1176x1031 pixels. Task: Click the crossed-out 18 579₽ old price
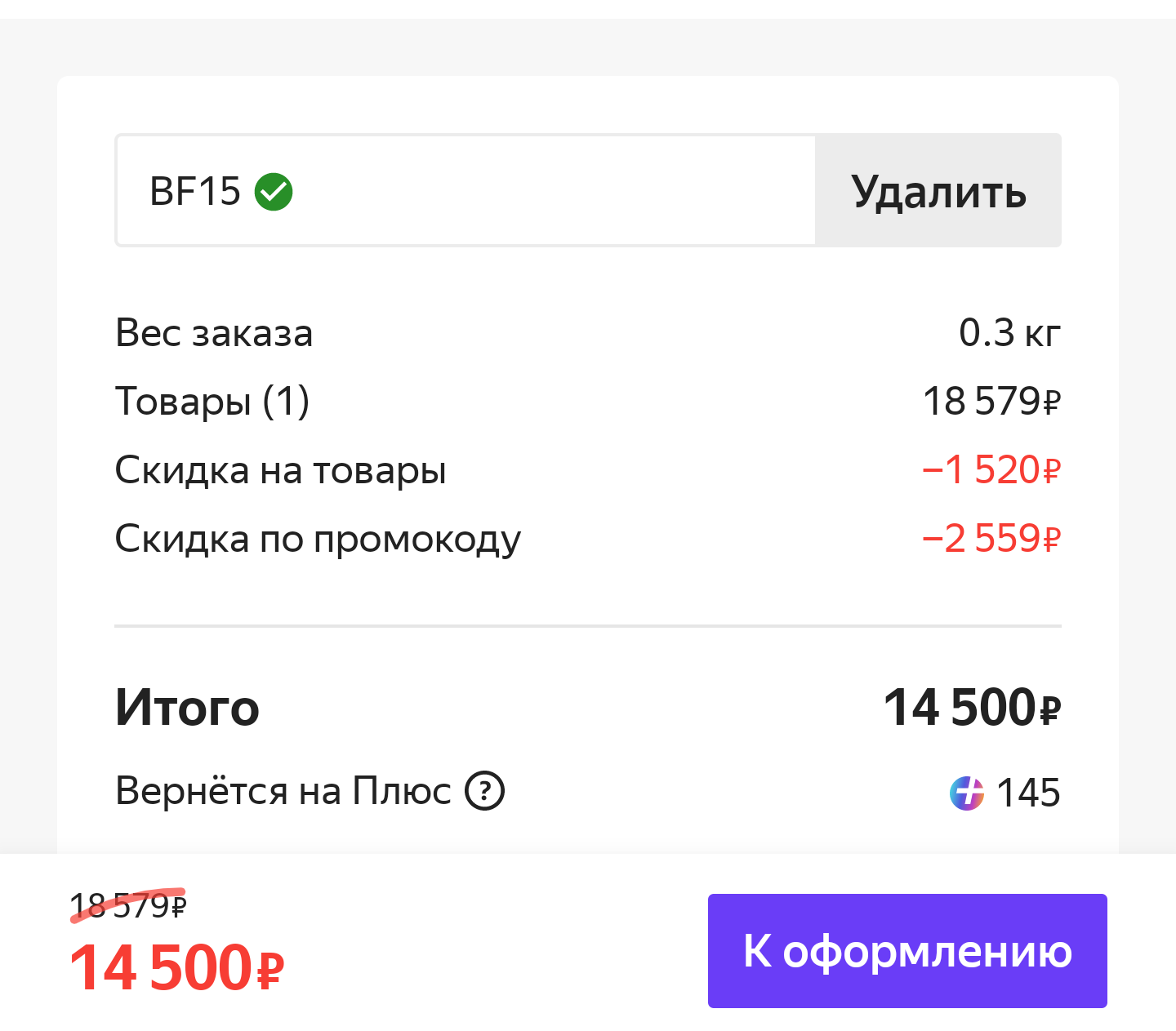point(128,905)
